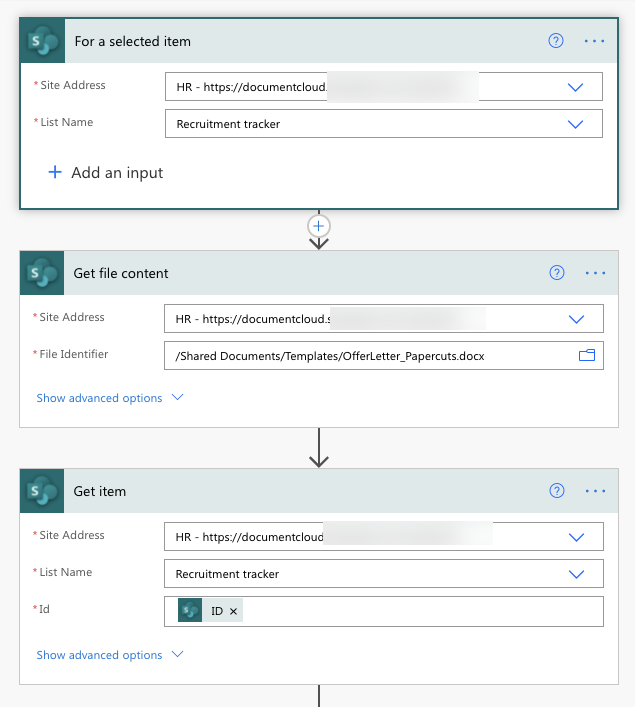The height and width of the screenshot is (707, 635).
Task: Open ellipsis menu for For a selected item
Action: 595,41
